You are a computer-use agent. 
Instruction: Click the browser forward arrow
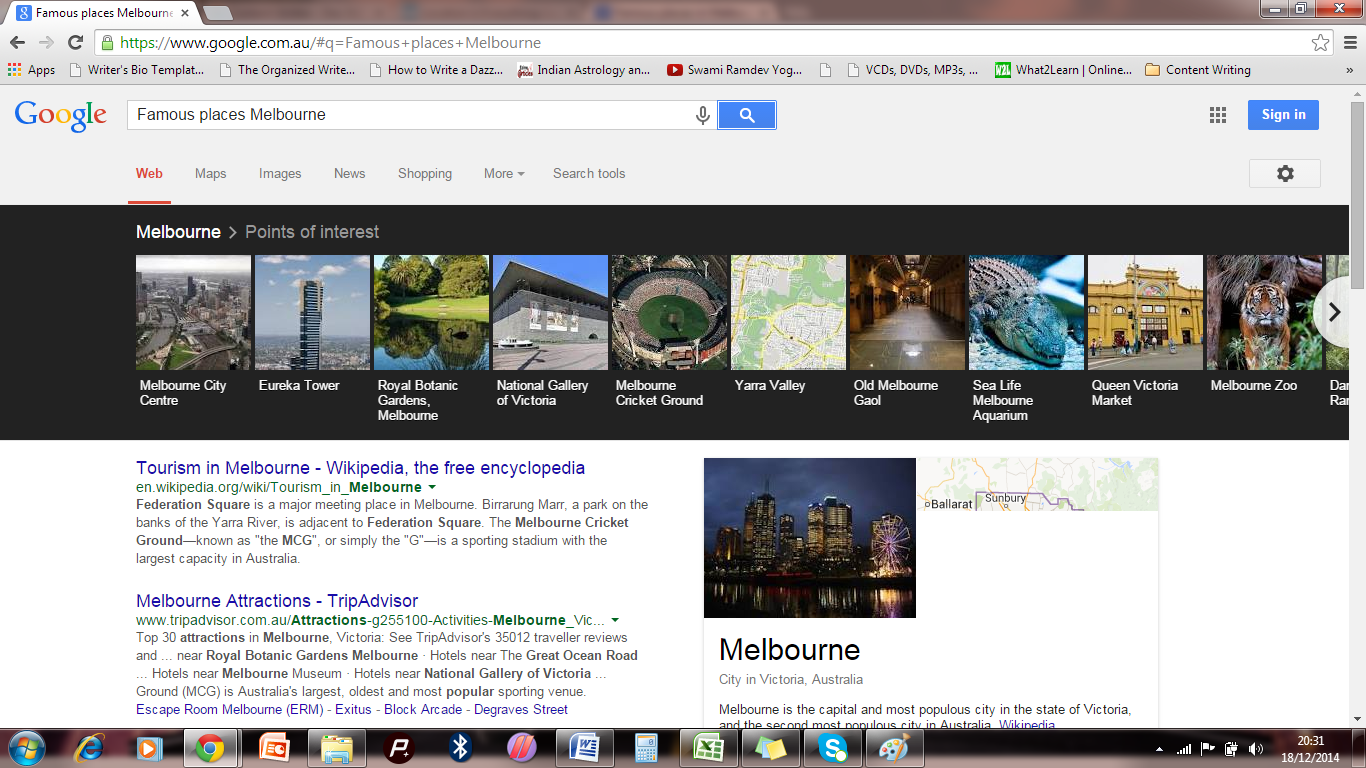[46, 43]
